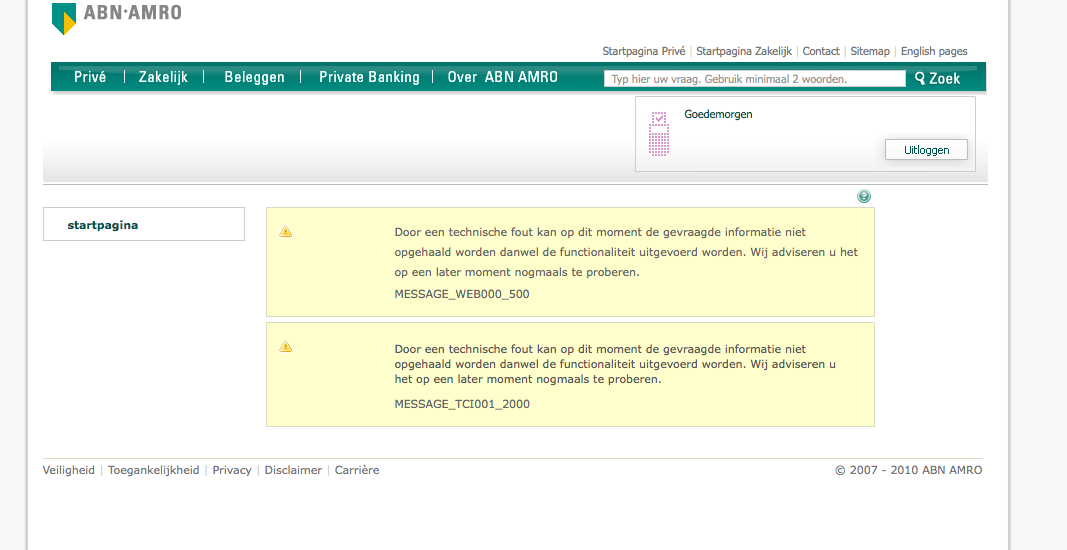Open the Privé menu
This screenshot has width=1067, height=550.
click(x=90, y=77)
